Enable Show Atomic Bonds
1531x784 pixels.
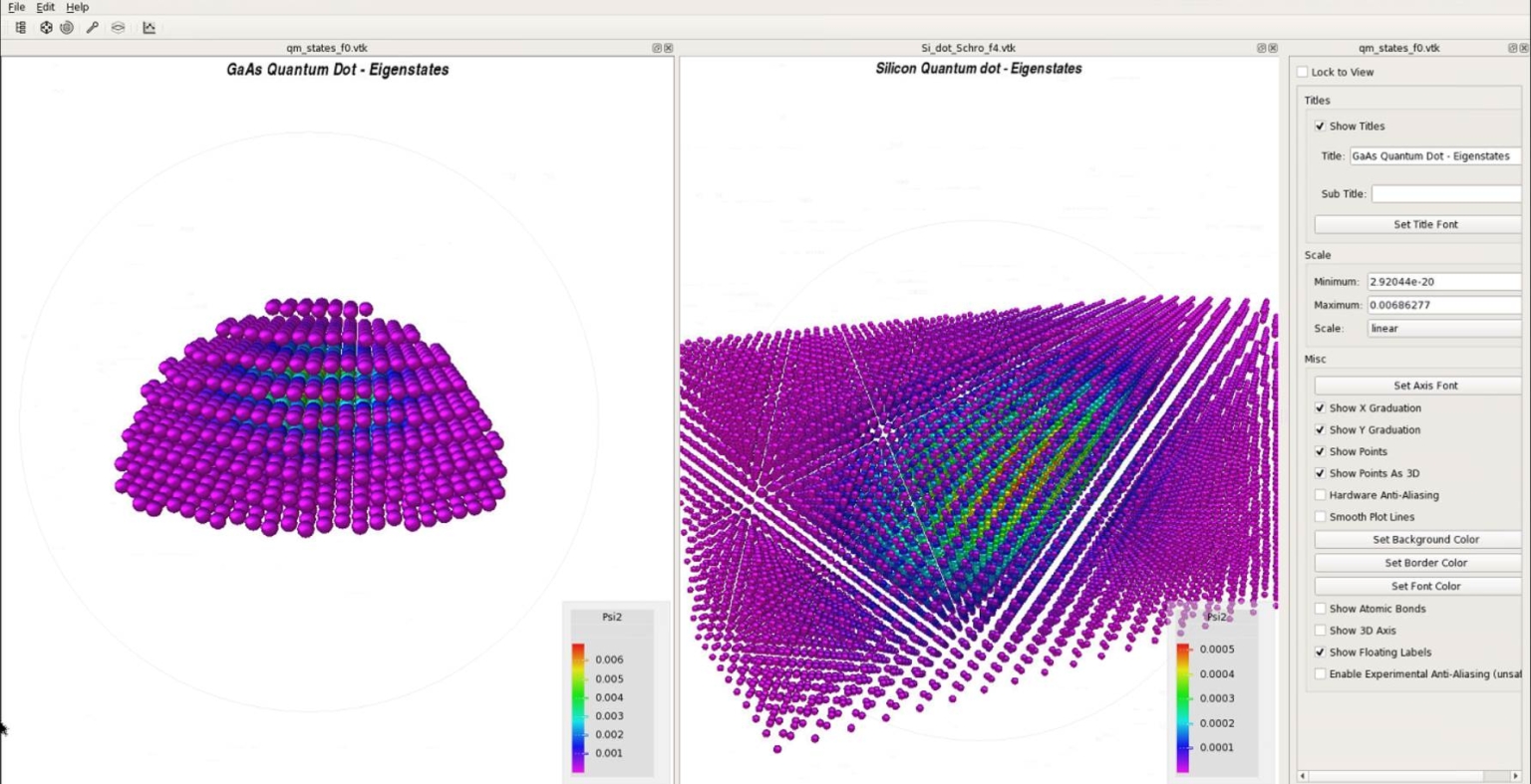click(x=1321, y=609)
